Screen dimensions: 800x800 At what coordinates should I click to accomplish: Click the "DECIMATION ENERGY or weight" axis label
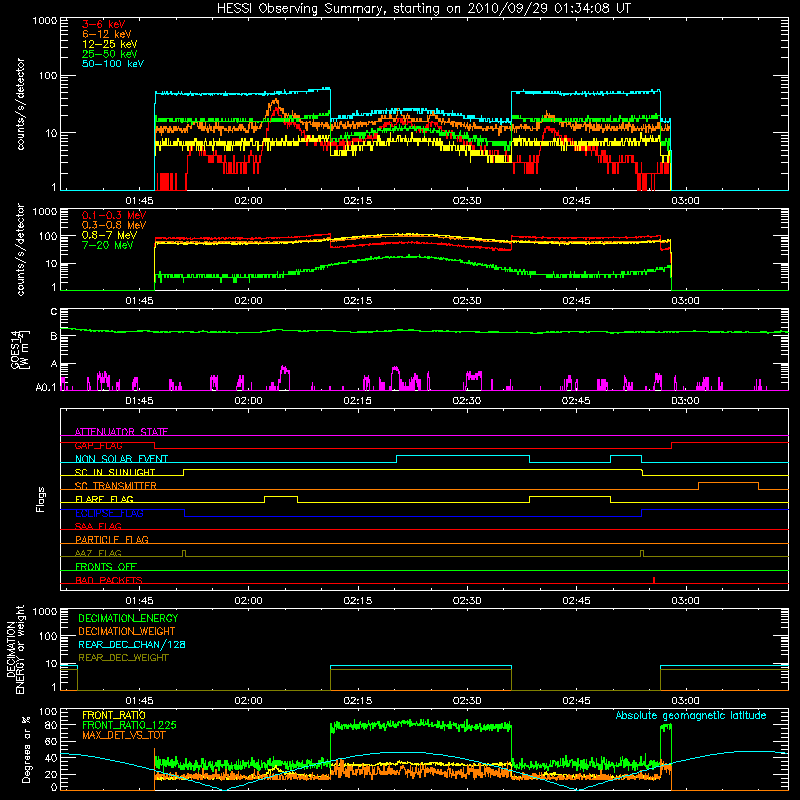(15, 650)
